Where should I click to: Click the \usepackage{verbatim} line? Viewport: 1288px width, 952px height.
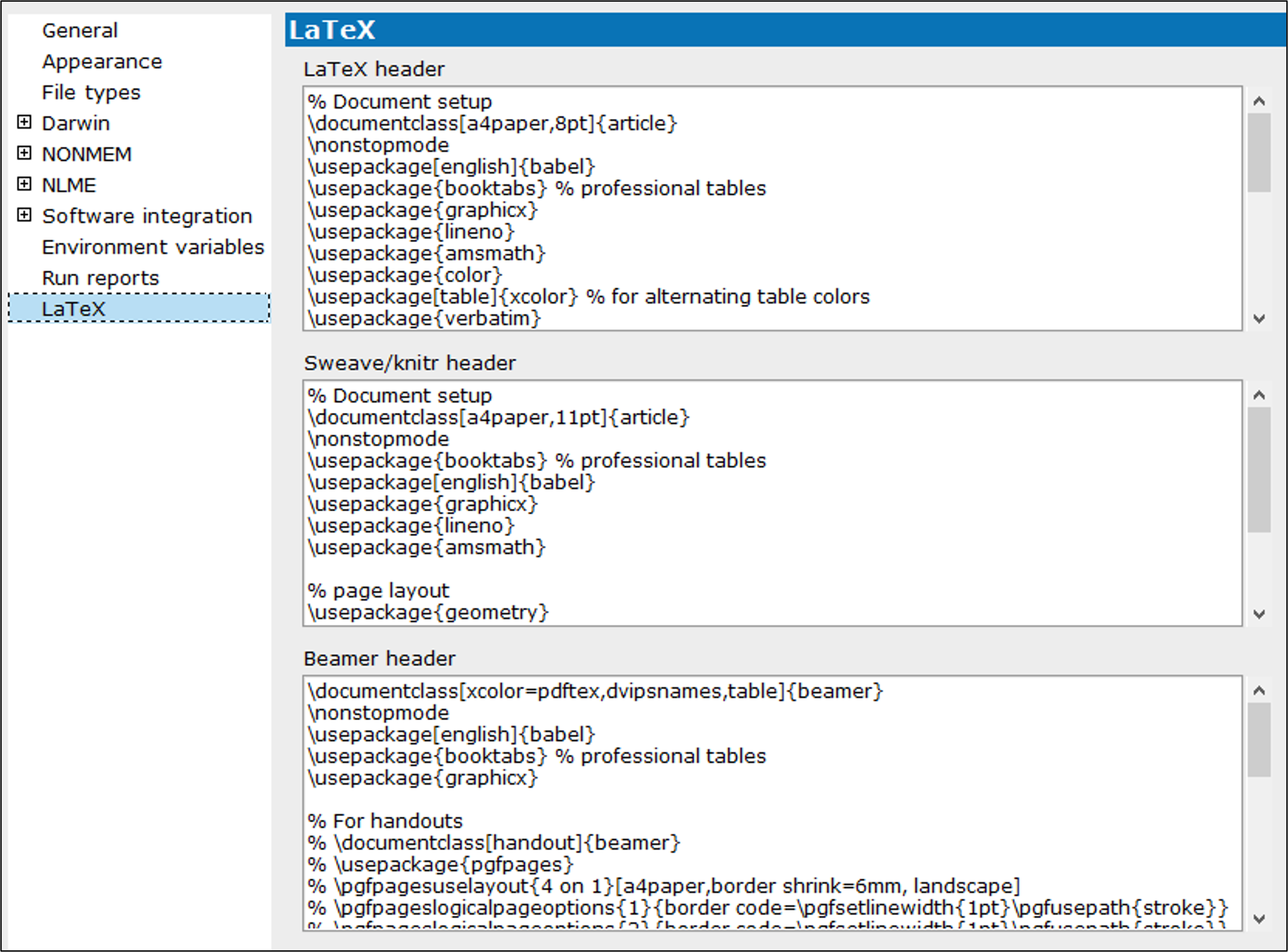[x=424, y=318]
